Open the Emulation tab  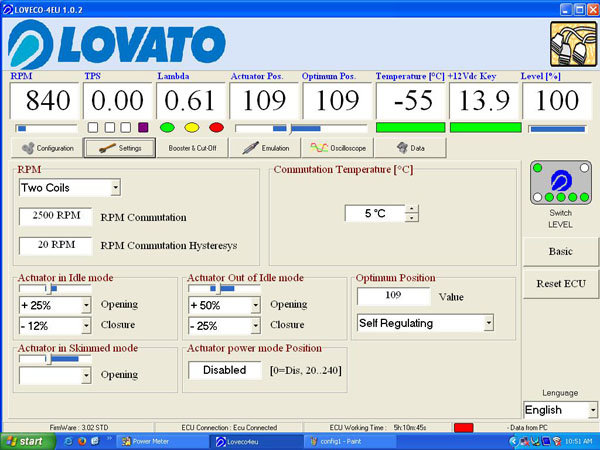click(x=265, y=148)
